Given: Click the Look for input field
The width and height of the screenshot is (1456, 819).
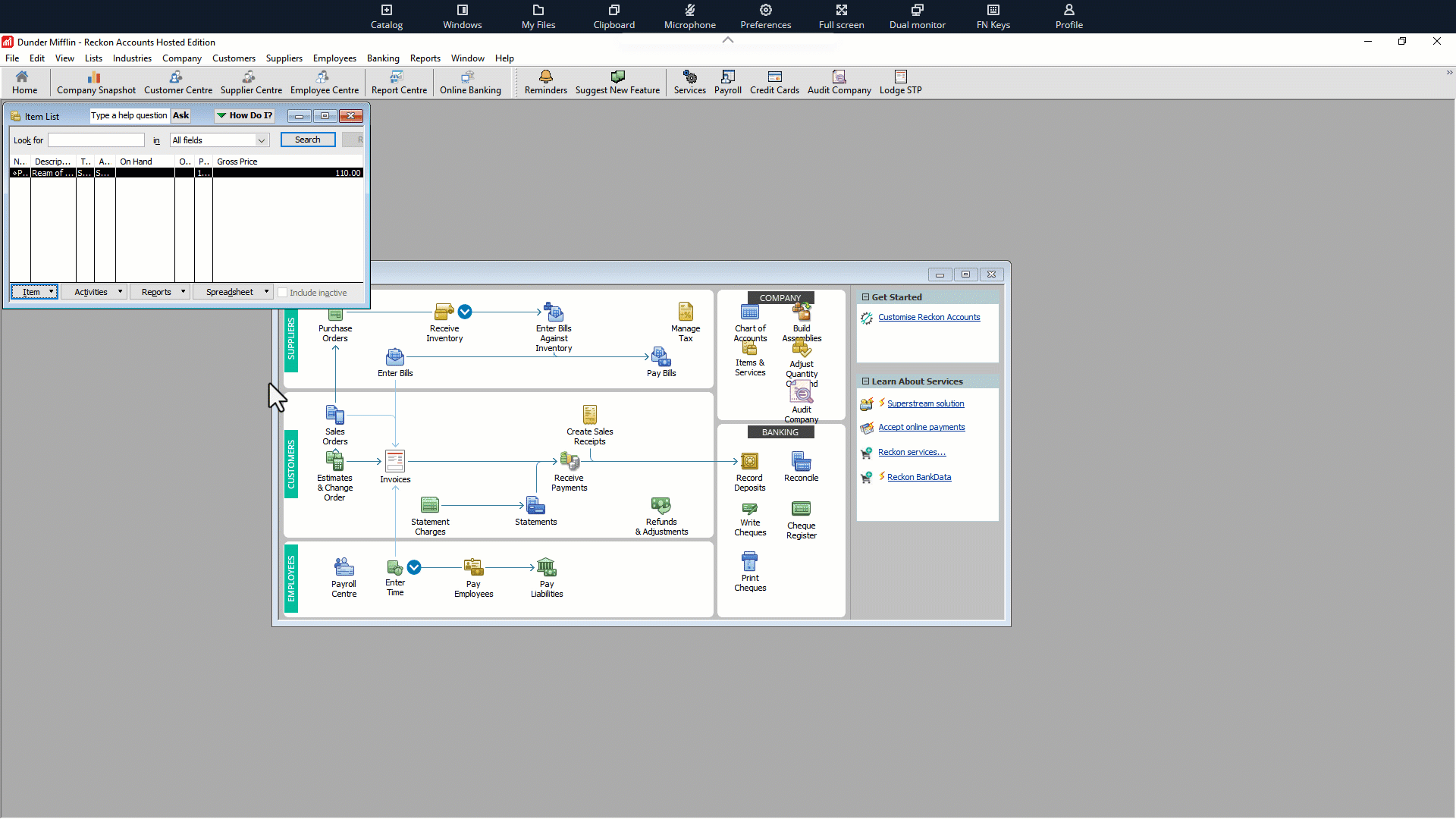Looking at the screenshot, I should pos(96,140).
